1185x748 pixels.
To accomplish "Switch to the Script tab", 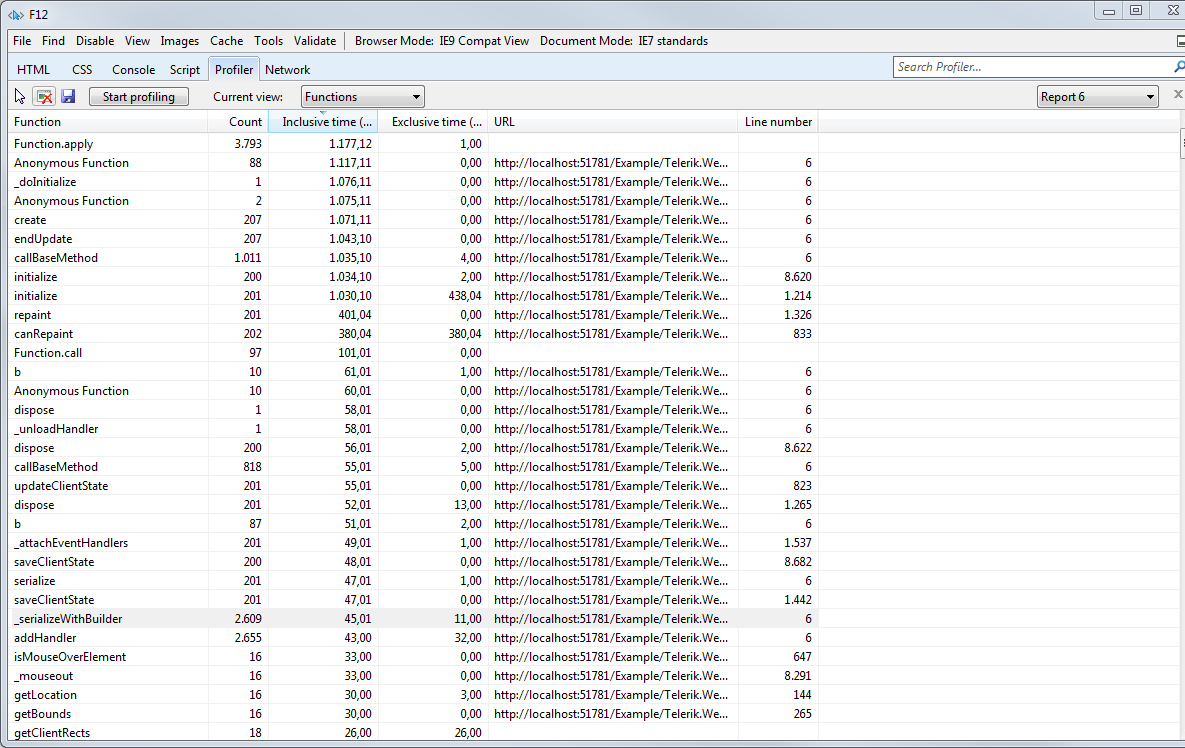I will pos(184,70).
